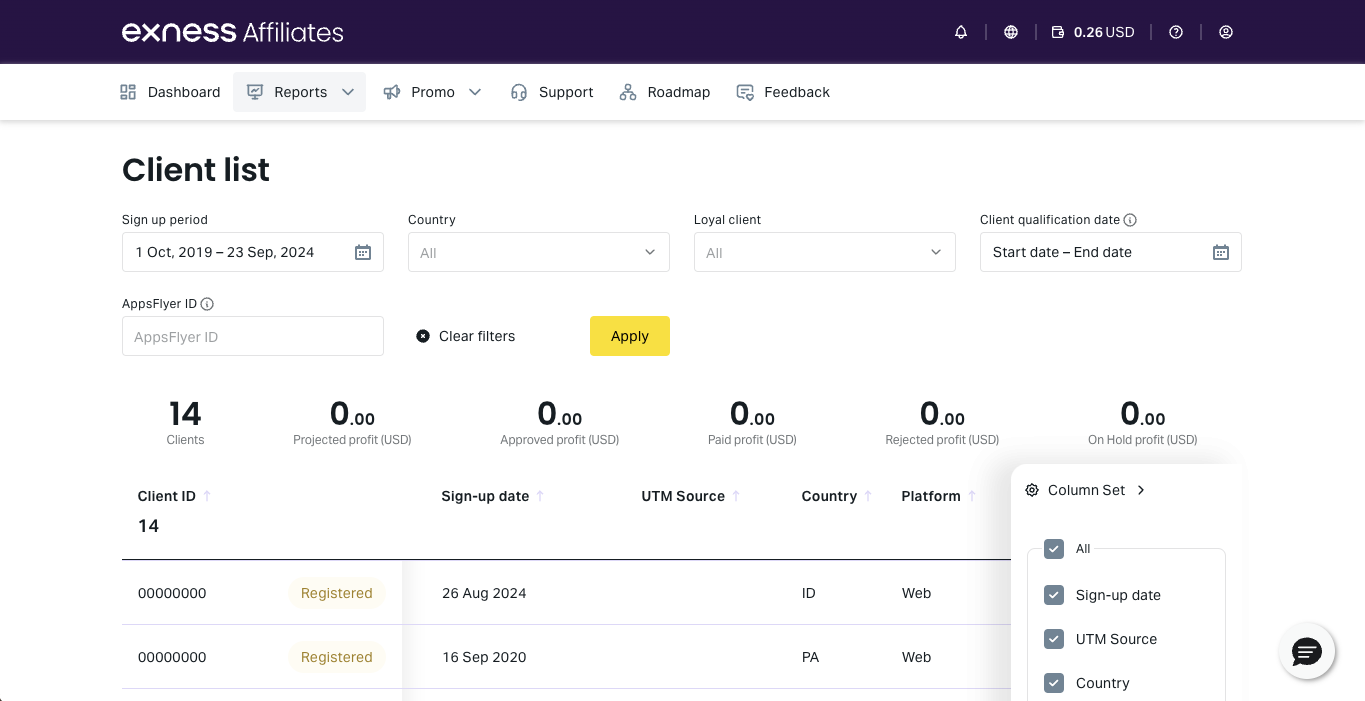Screen dimensions: 1365x701
Task: Click the globe language icon
Action: [1011, 32]
